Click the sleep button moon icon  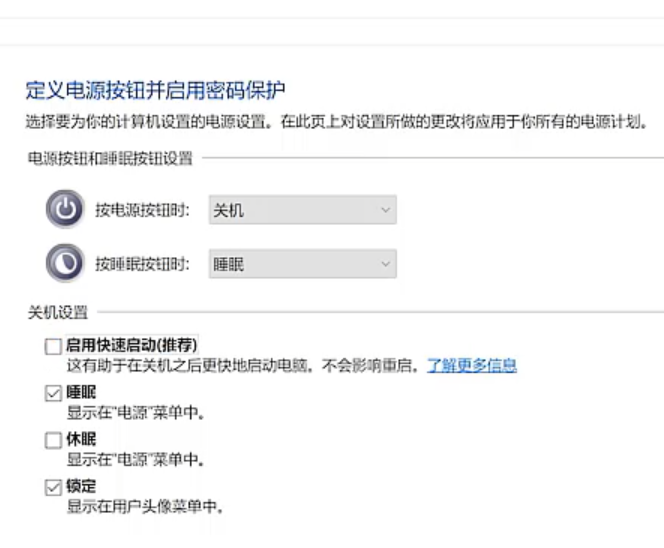point(65,264)
